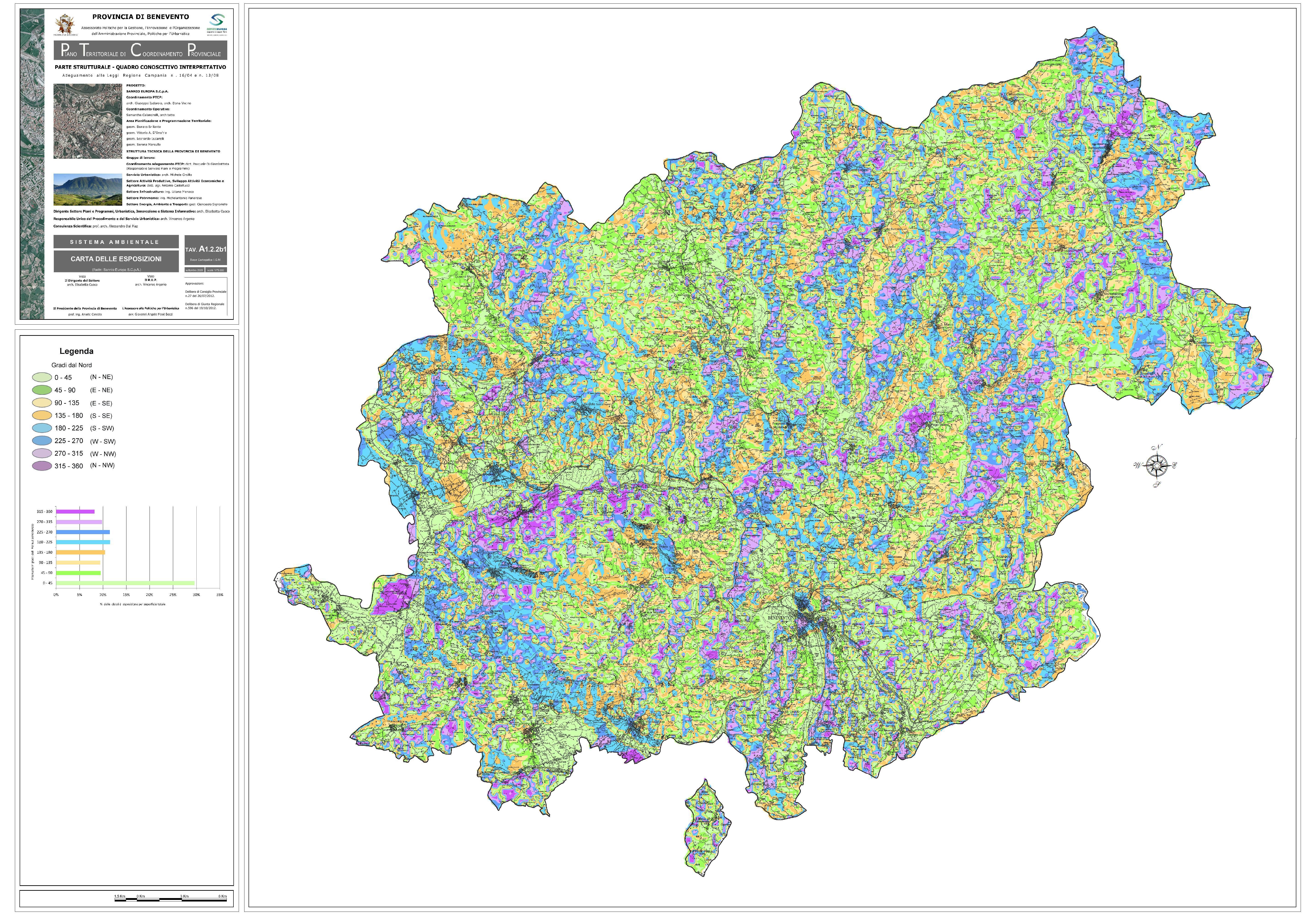Click 'PARTE STRUTTURALE - QUADRO CONOSCITIVO INTERPRETATIVO' heading

coord(141,68)
